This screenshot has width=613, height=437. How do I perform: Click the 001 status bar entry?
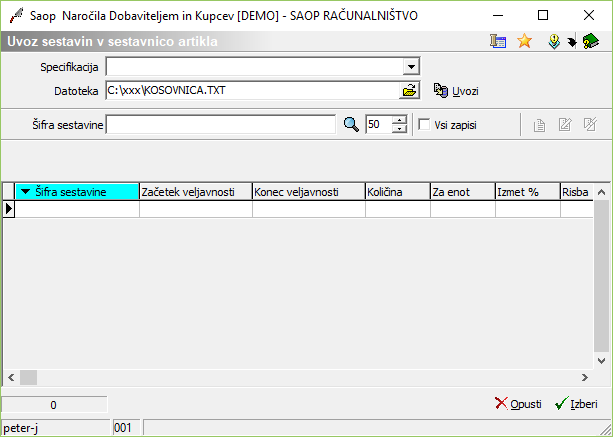click(127, 428)
